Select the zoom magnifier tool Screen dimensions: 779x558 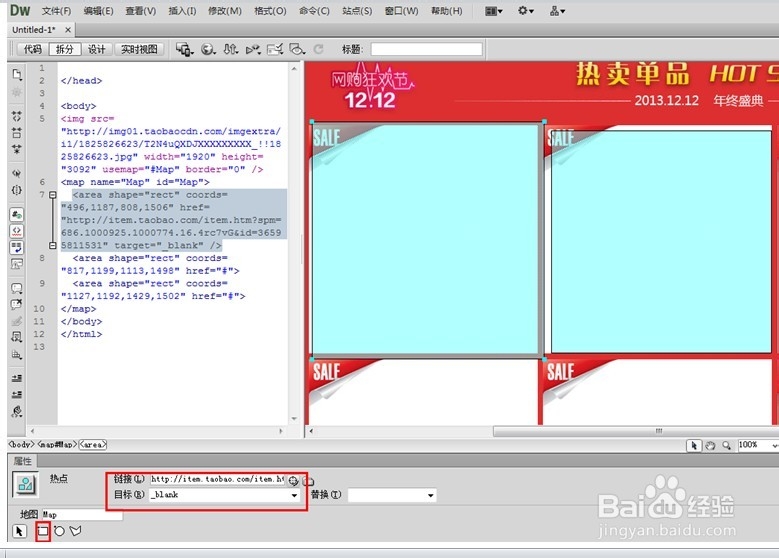(726, 445)
